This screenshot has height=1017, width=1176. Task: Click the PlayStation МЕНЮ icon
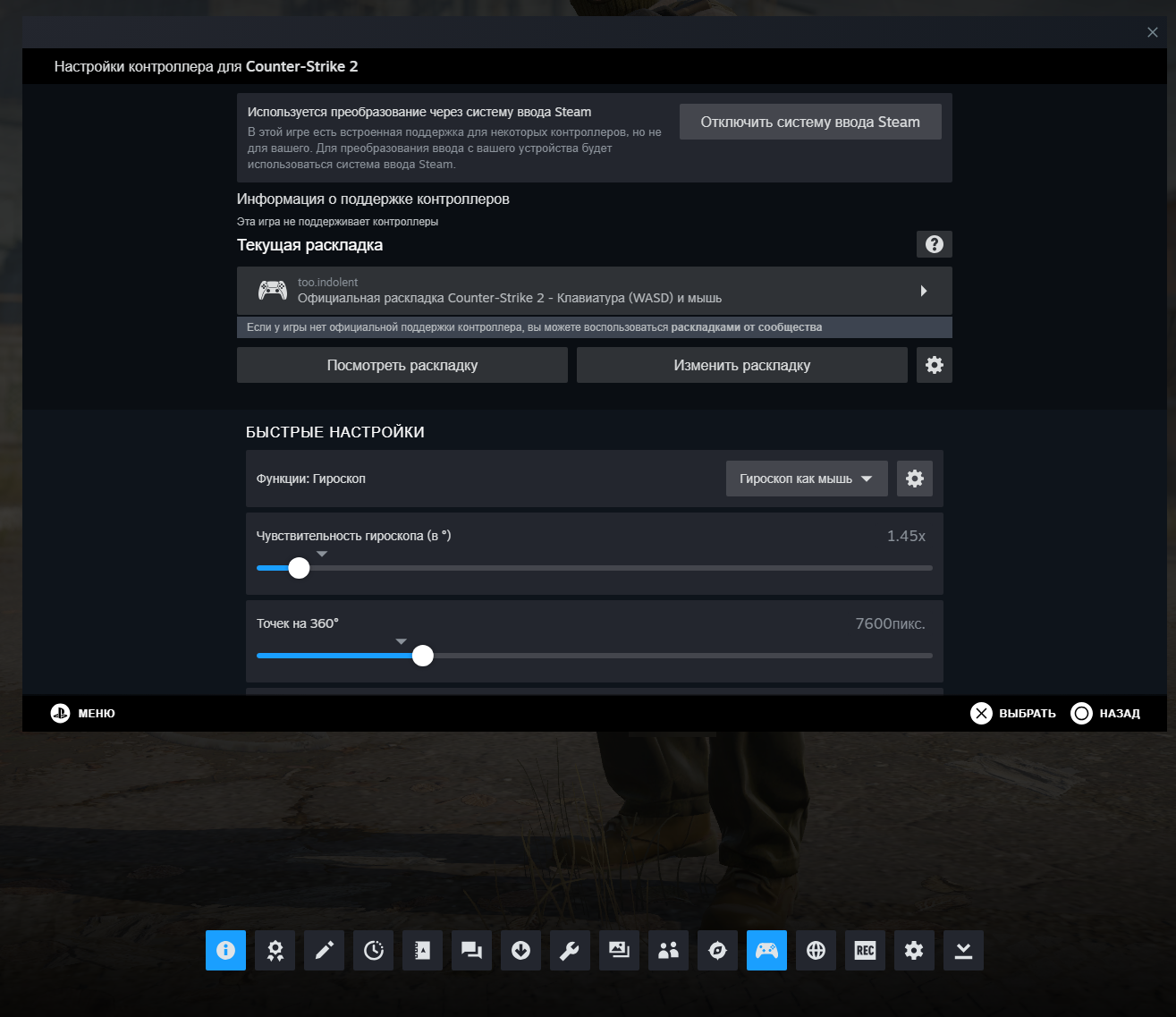click(60, 713)
